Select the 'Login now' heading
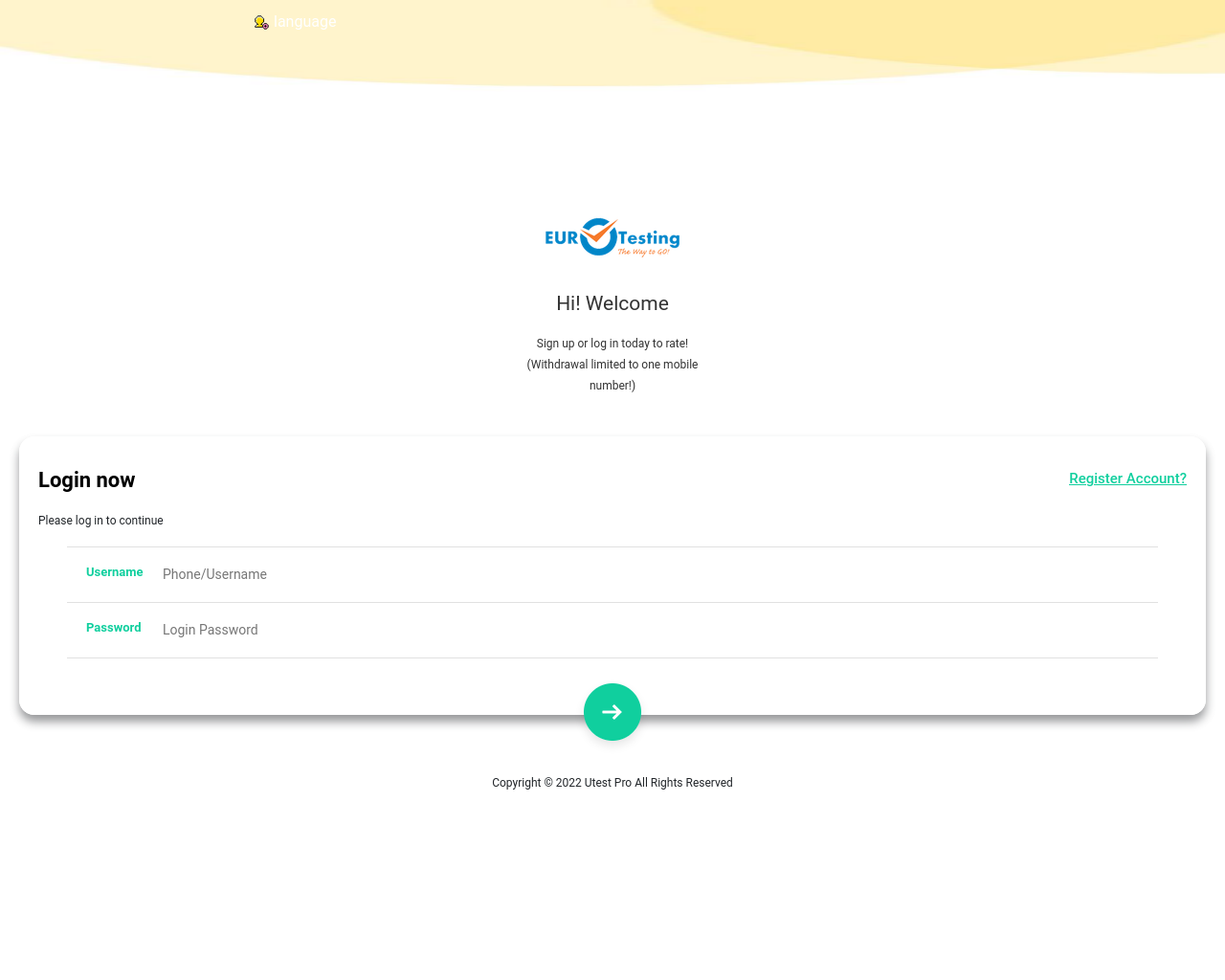Screen dimensions: 1225x980 pos(86,480)
